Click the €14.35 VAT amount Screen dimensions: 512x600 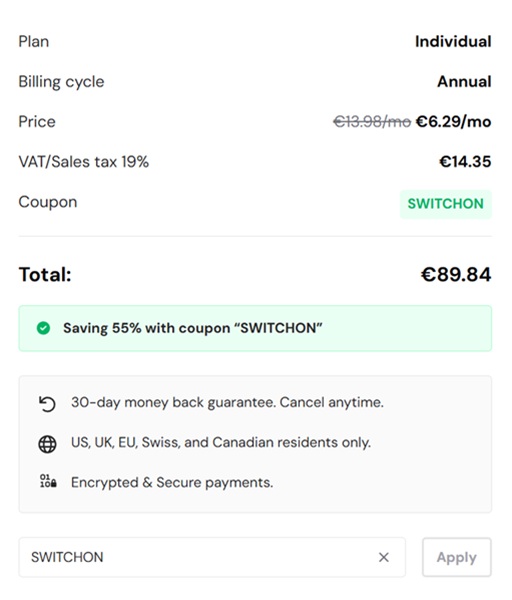pos(465,161)
